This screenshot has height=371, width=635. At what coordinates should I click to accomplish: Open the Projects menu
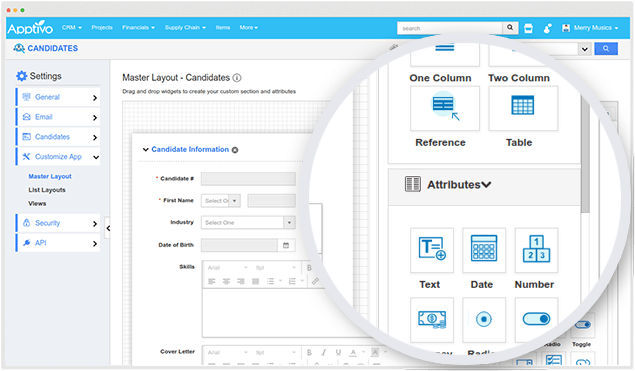pyautogui.click(x=102, y=28)
